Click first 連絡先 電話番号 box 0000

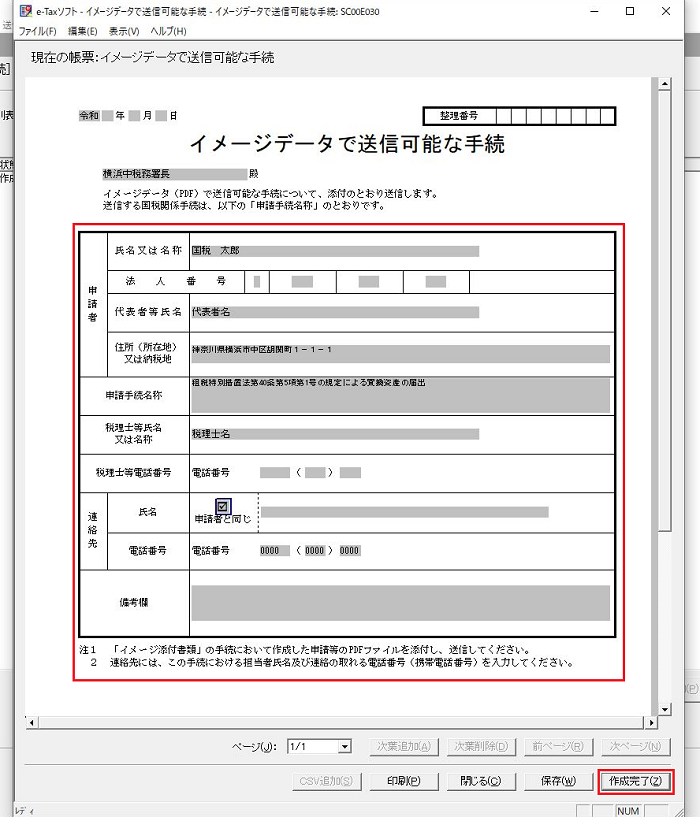pyautogui.click(x=275, y=551)
